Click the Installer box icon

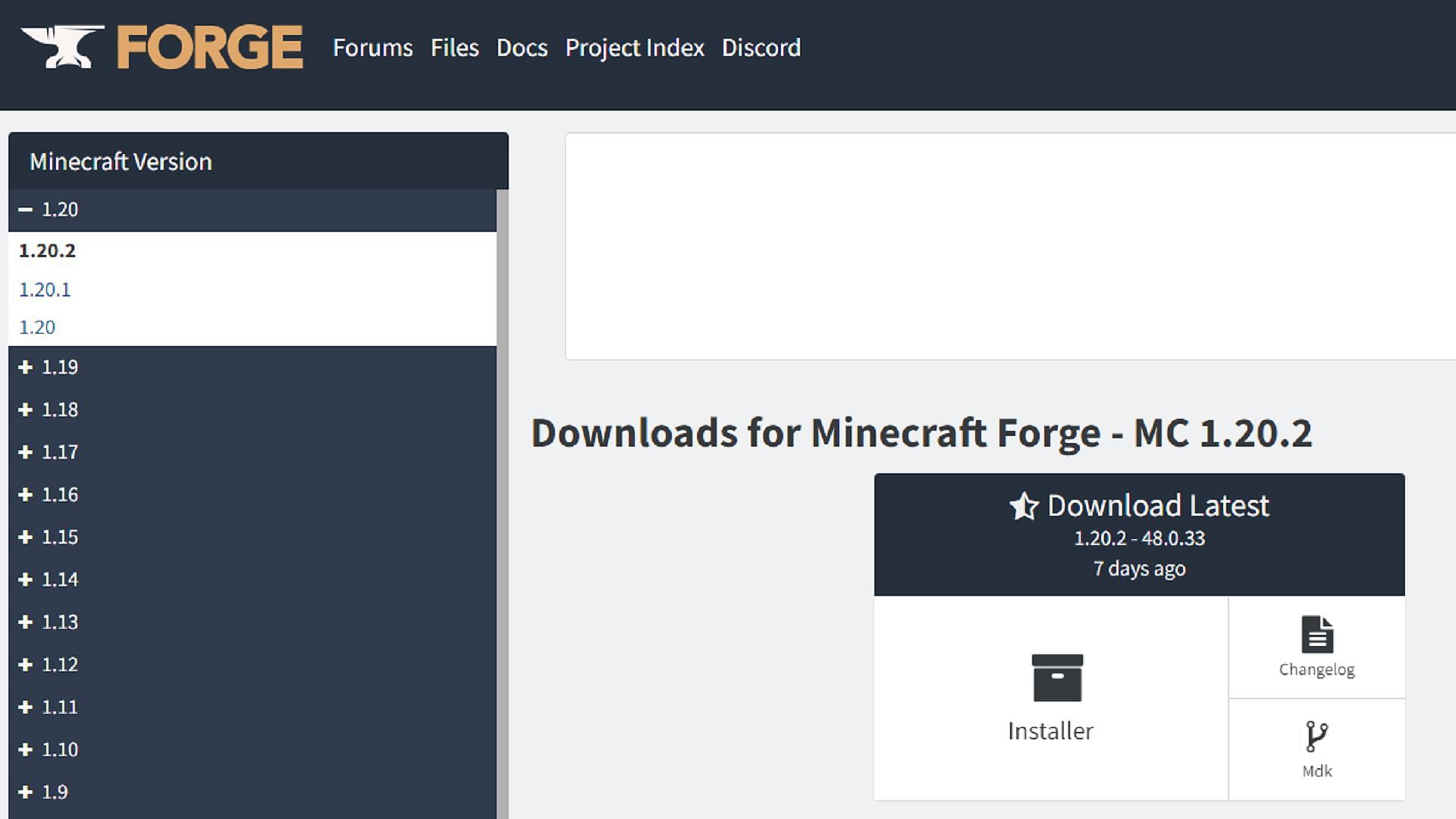(x=1057, y=678)
